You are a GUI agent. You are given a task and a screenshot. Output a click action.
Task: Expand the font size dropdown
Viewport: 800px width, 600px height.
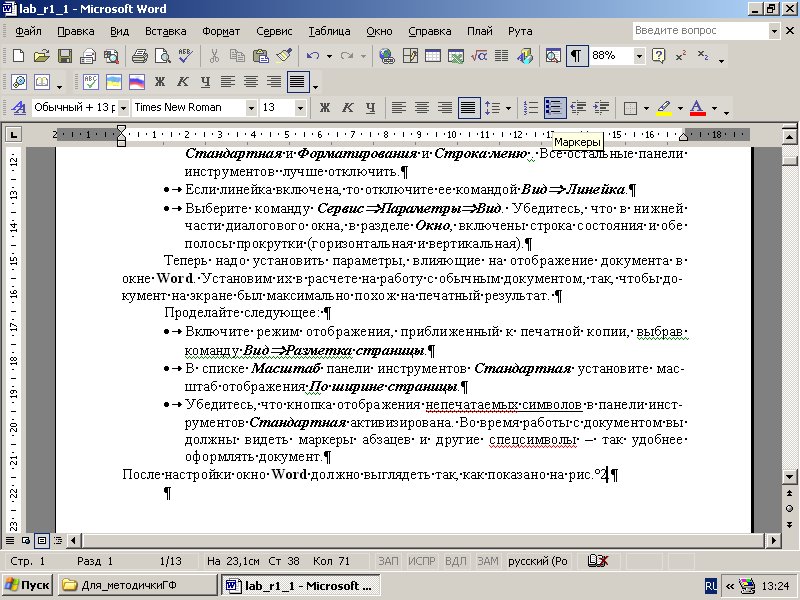(300, 108)
